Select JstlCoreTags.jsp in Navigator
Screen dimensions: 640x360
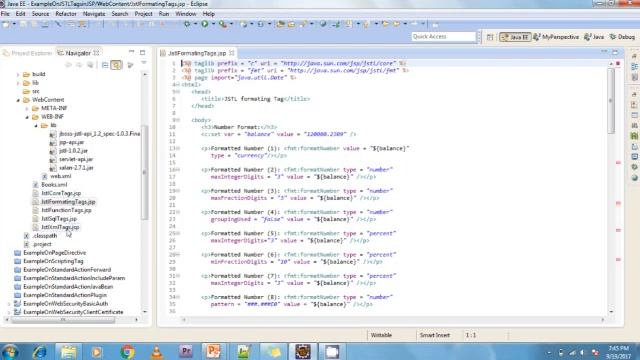click(61, 193)
